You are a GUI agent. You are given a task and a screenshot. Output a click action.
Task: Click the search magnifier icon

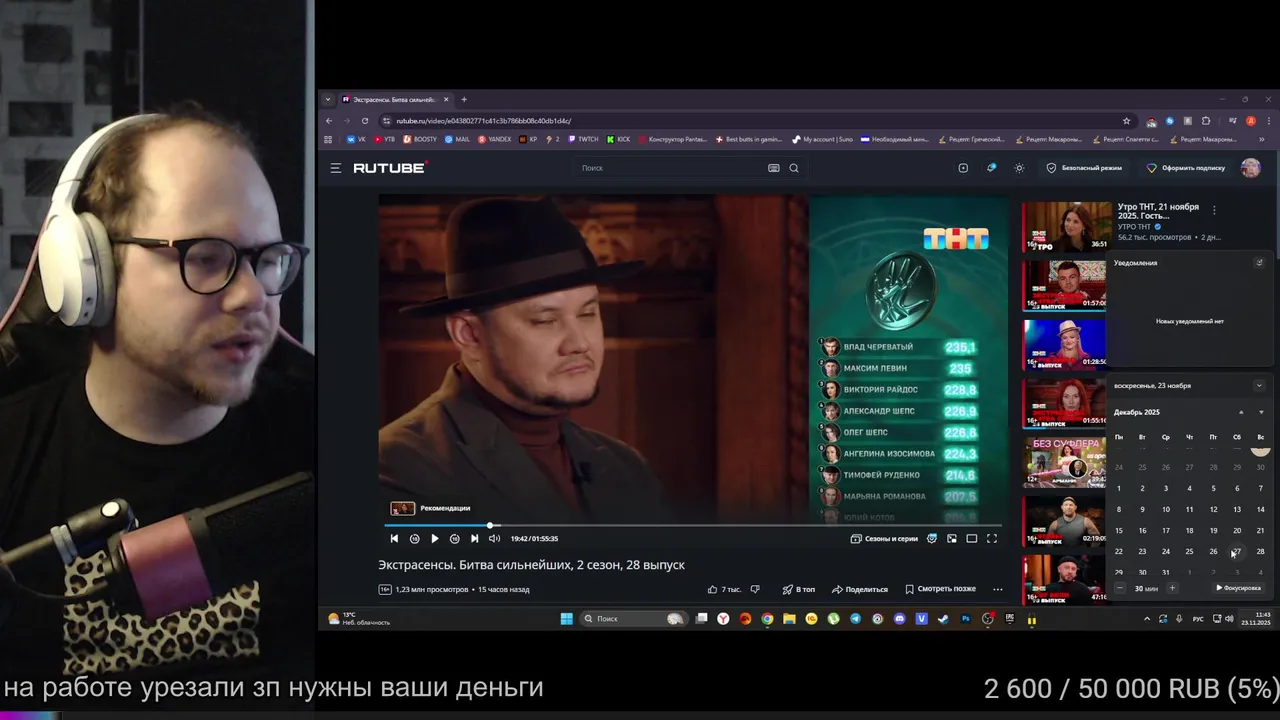tap(794, 168)
